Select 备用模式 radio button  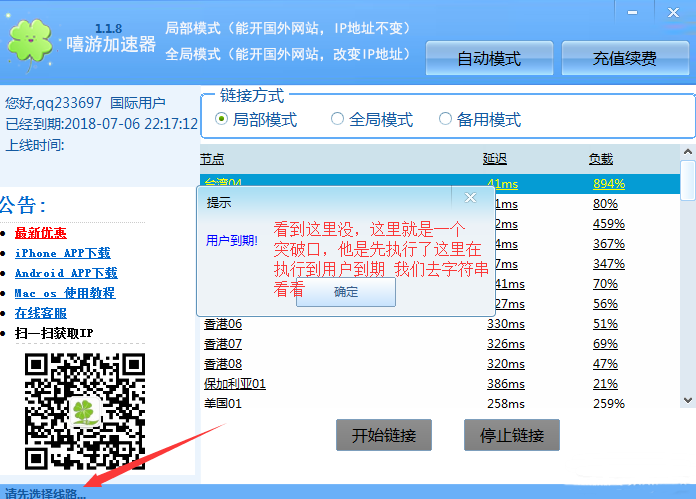pos(446,120)
